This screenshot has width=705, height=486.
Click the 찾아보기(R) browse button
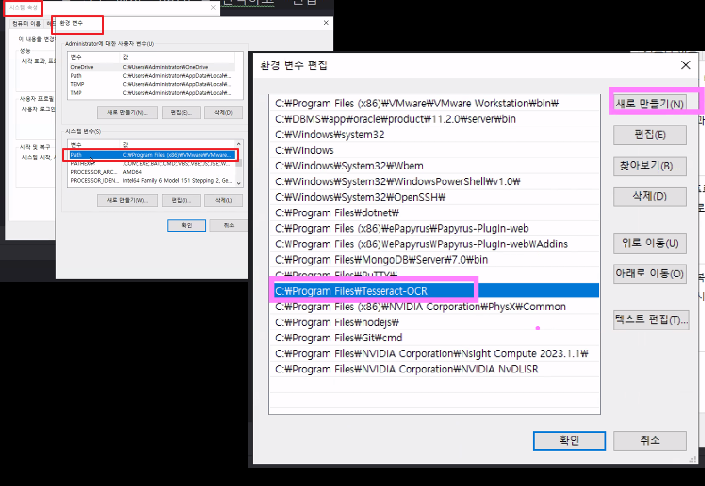pyautogui.click(x=650, y=165)
